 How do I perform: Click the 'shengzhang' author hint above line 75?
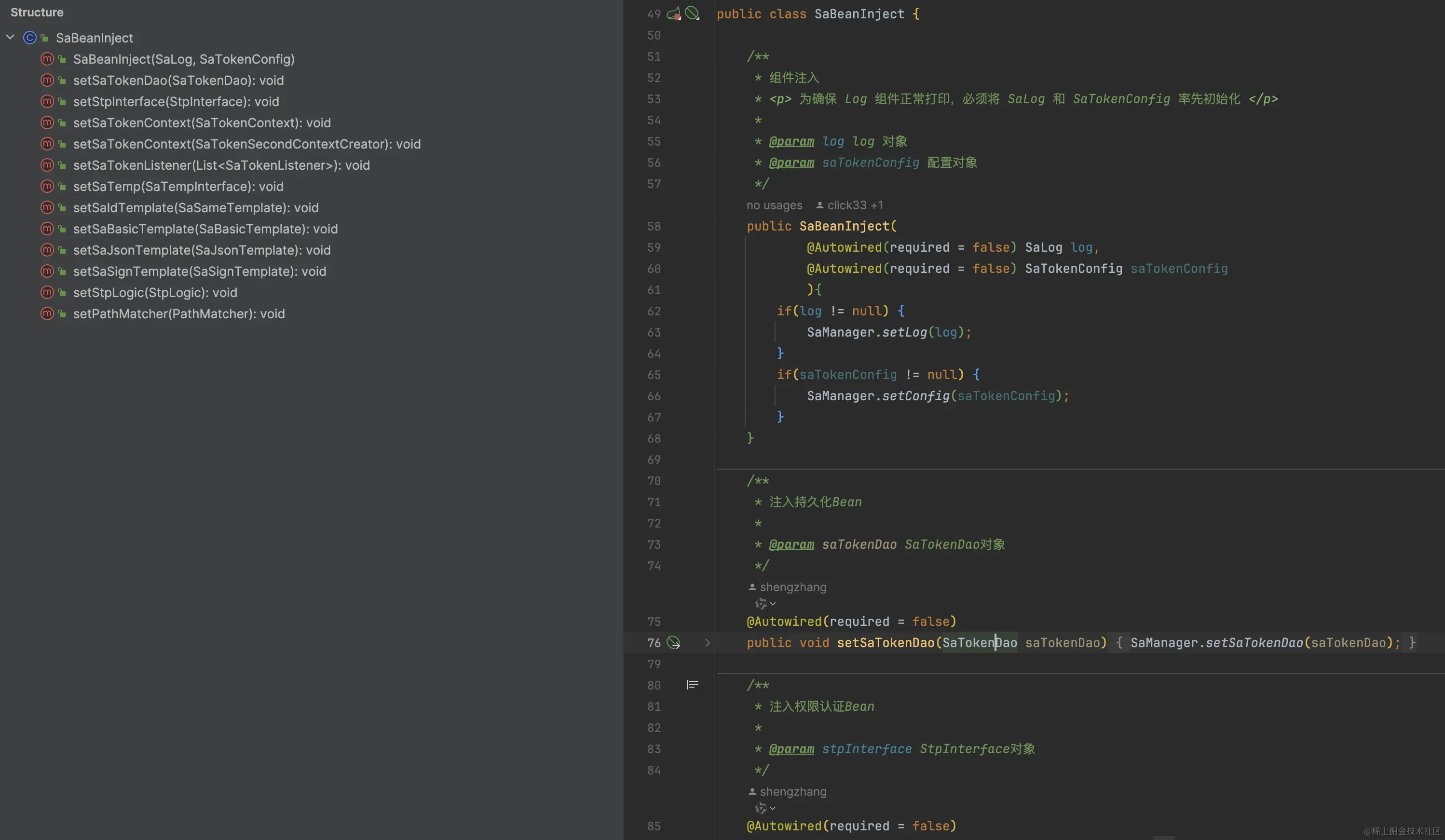(792, 587)
